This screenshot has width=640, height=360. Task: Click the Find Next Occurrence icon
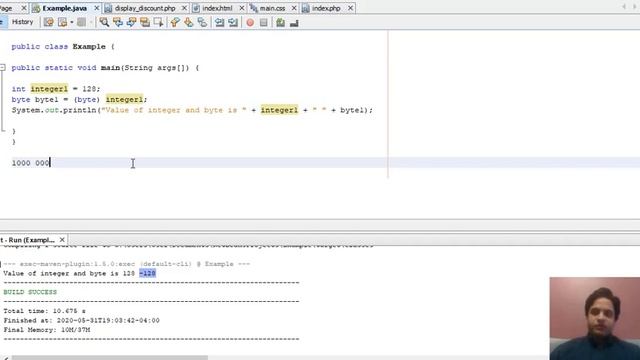pyautogui.click(x=131, y=22)
